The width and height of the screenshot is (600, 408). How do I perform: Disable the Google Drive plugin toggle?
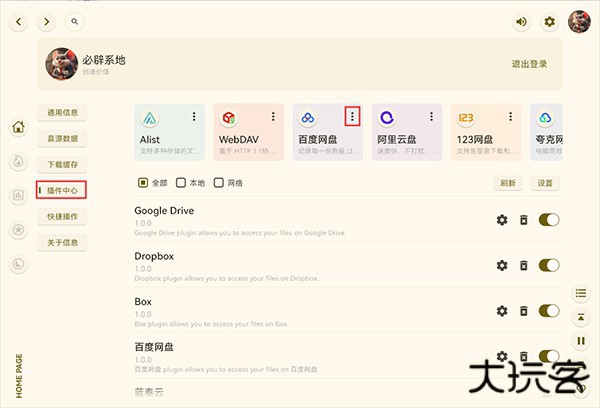point(548,220)
